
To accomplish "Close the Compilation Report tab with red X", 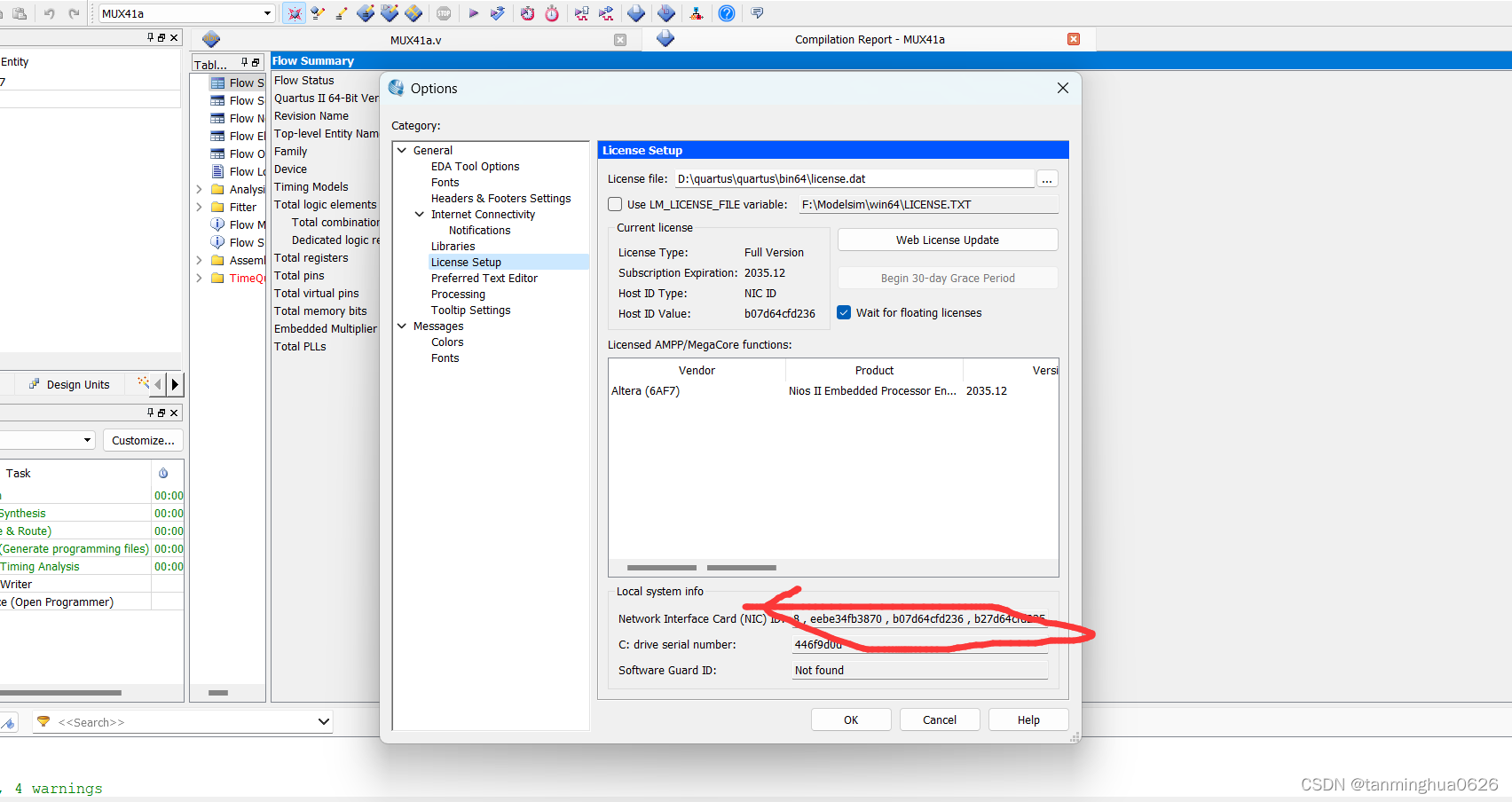I will 1074,39.
